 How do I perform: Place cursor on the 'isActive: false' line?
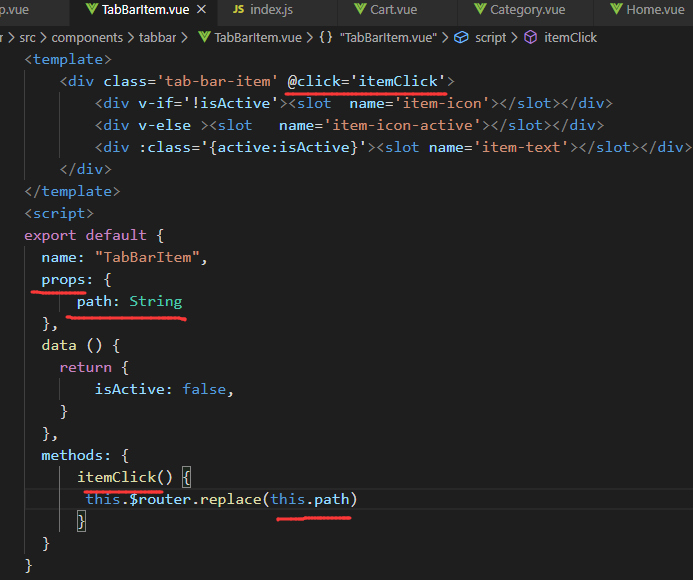pyautogui.click(x=165, y=389)
